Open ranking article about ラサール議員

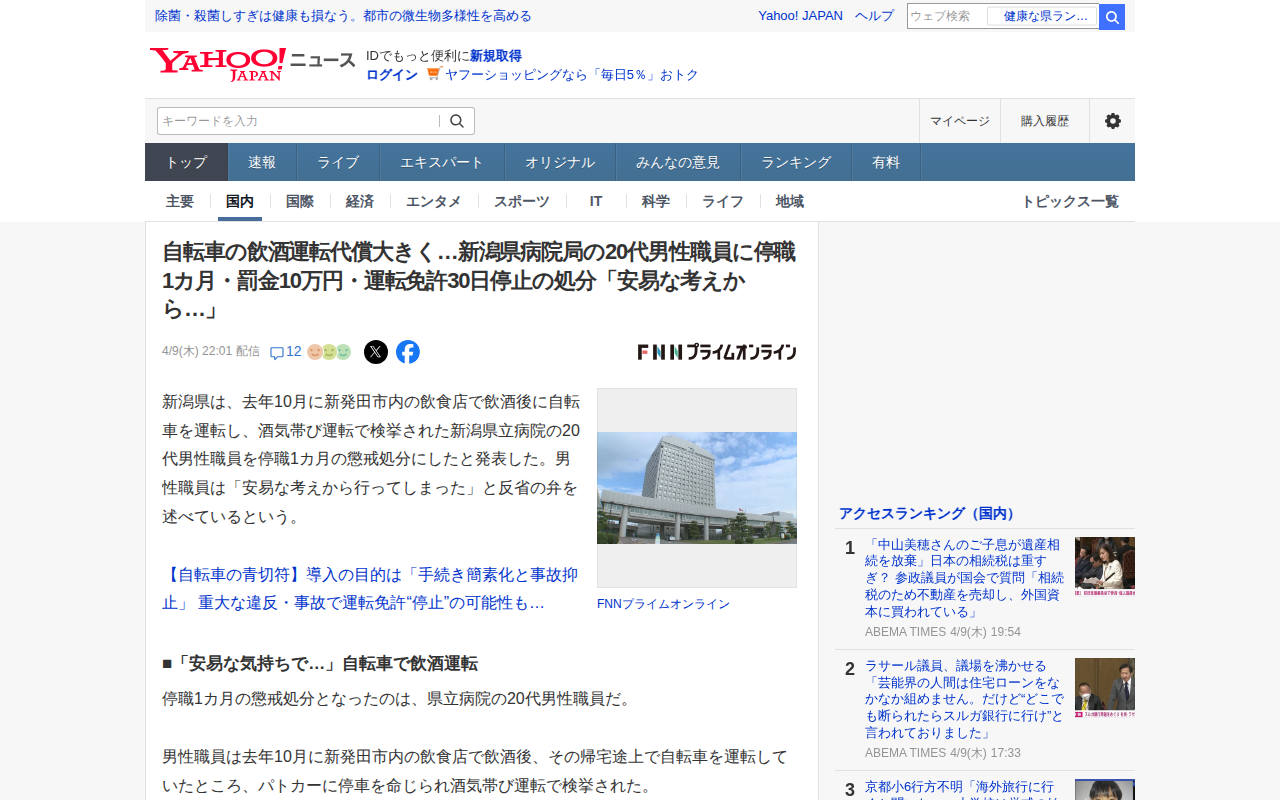(966, 699)
